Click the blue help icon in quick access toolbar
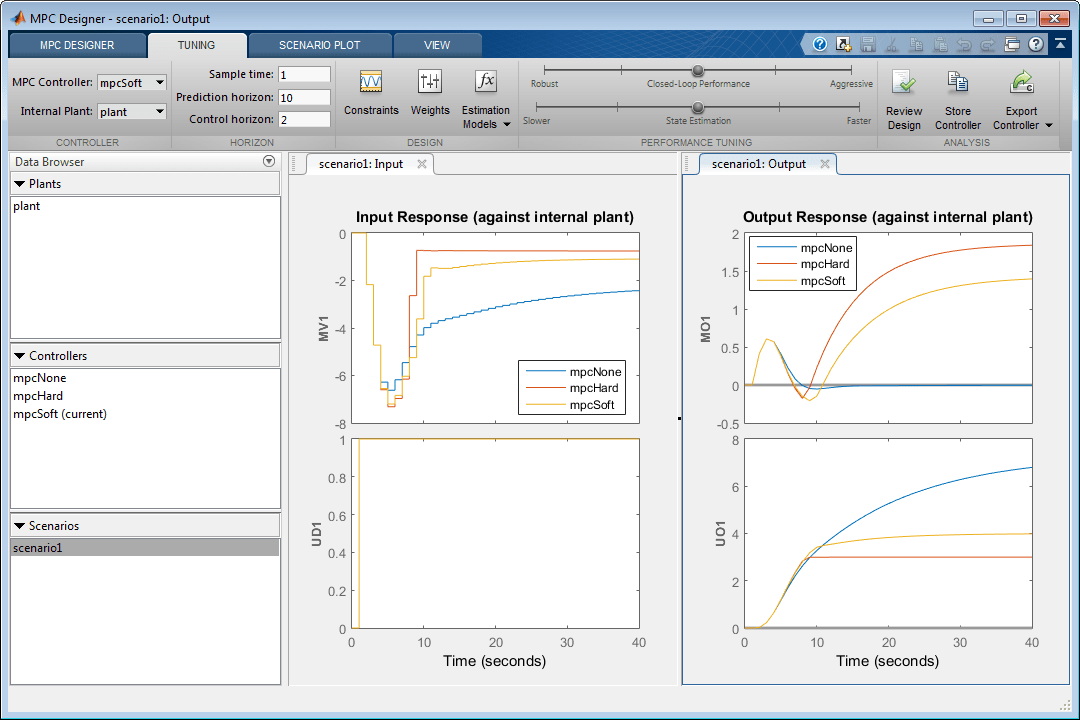Screen dimensions: 1080x720 pyautogui.click(x=820, y=44)
